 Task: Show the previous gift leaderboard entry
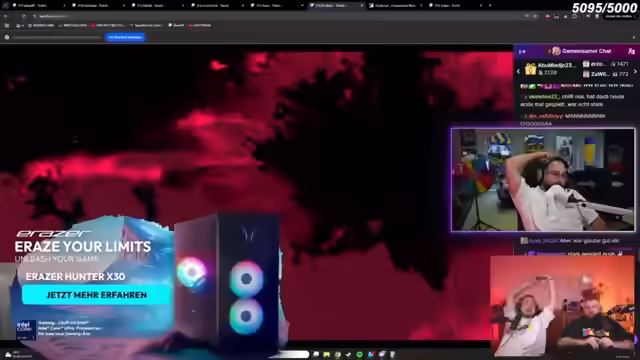pyautogui.click(x=518, y=71)
